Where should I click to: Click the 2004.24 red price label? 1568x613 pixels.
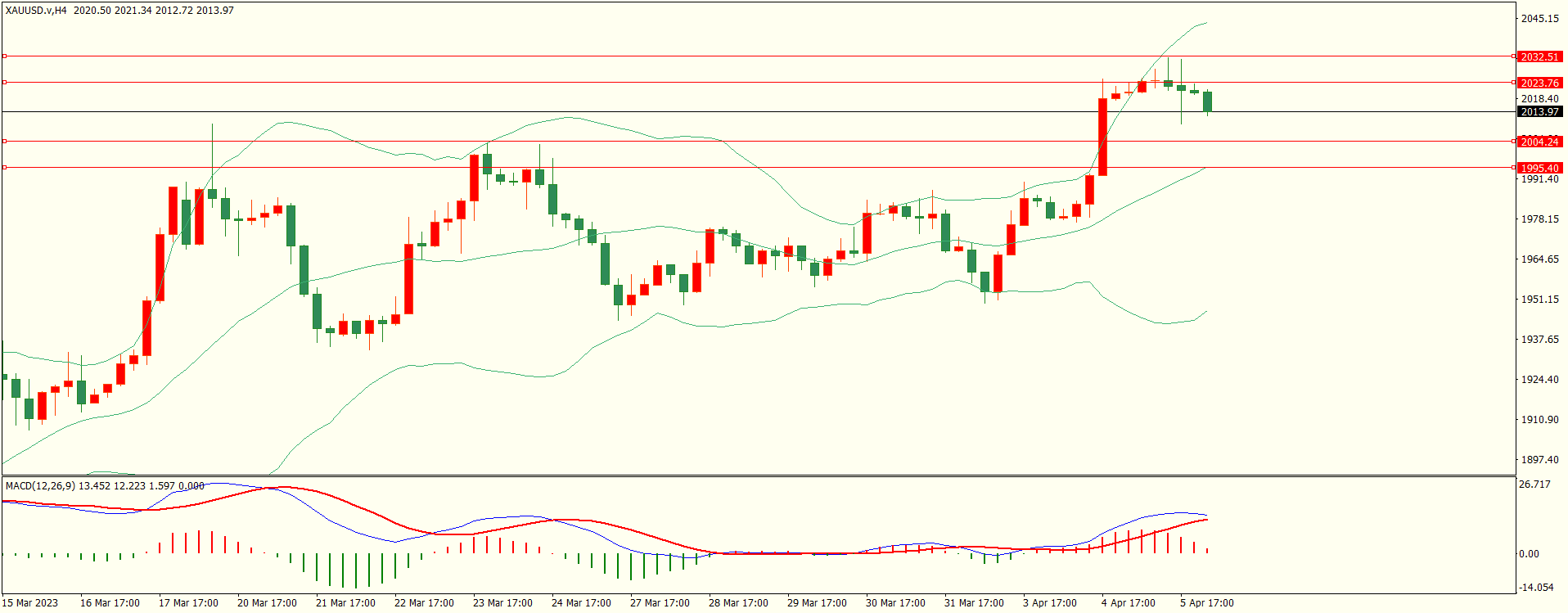[x=1539, y=142]
